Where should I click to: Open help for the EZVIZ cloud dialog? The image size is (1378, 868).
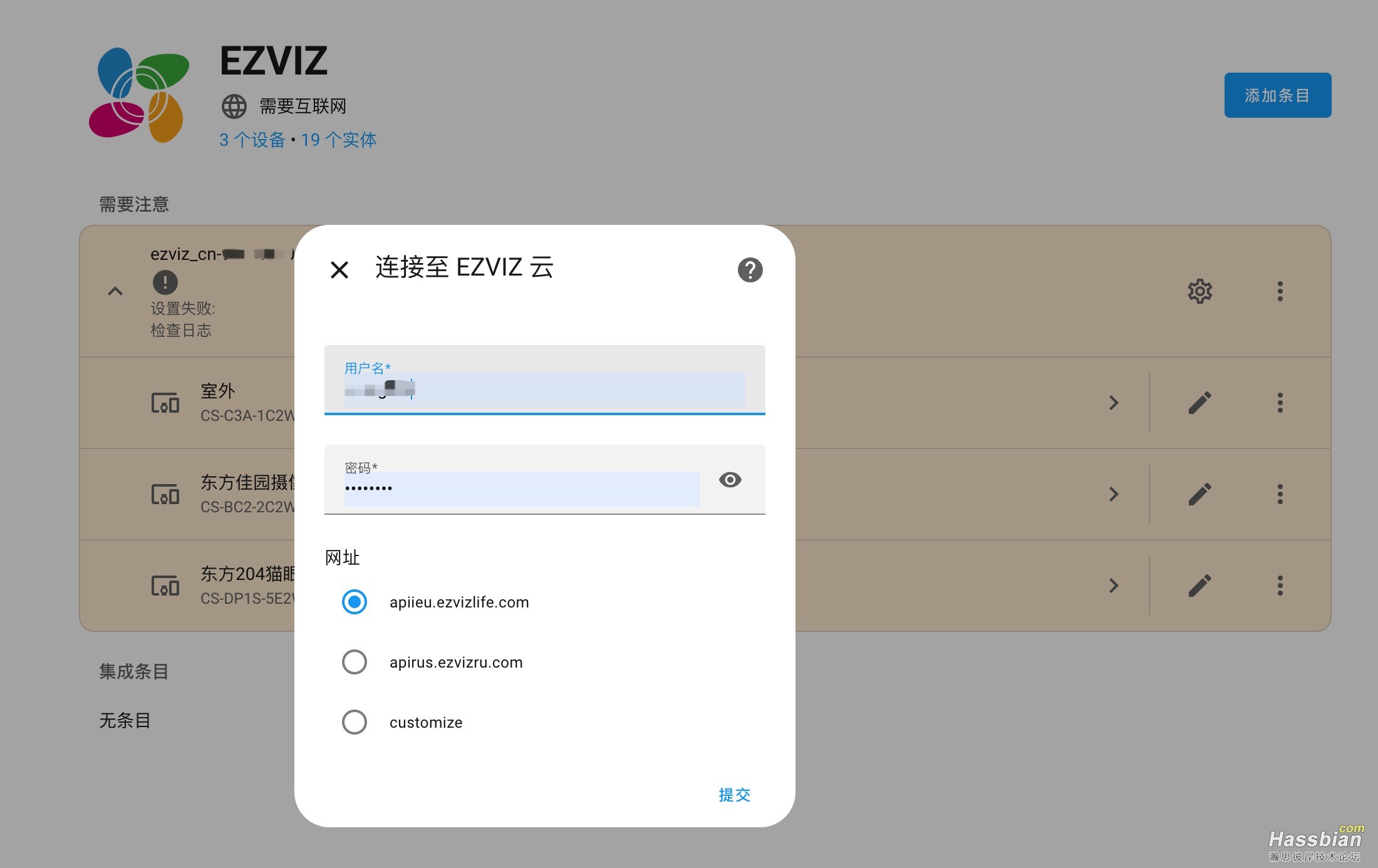tap(750, 270)
